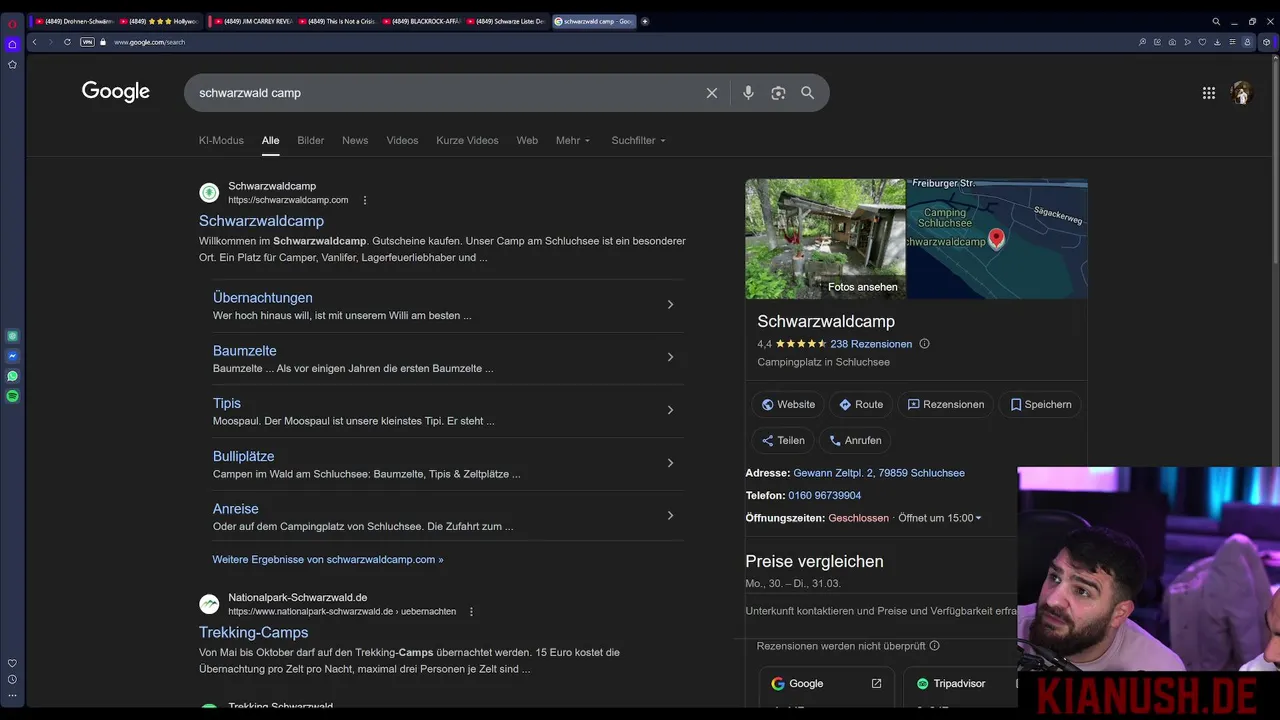Go back to previous page
Screen dimensions: 1280x720
35,42
